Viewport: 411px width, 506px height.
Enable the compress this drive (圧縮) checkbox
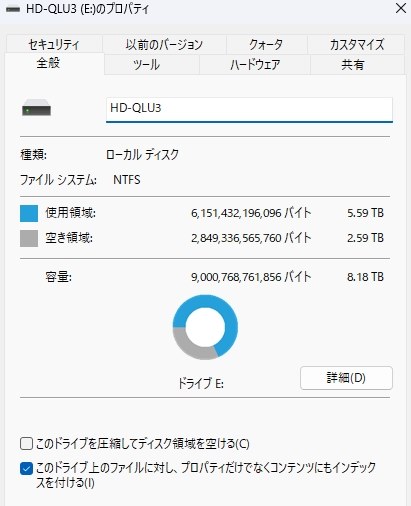tap(26, 444)
